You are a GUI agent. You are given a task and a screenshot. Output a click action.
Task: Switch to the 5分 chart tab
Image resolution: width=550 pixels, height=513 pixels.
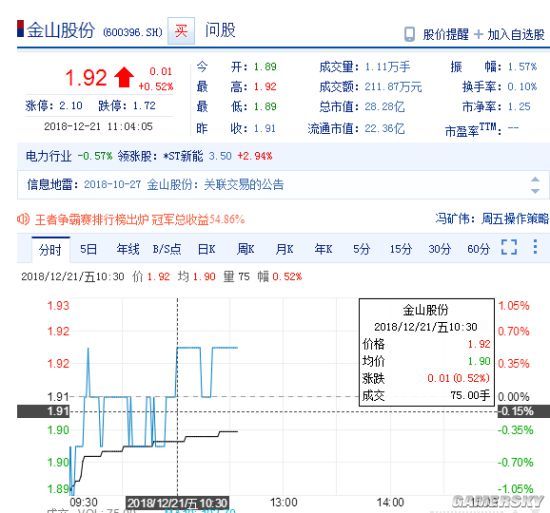tap(362, 249)
